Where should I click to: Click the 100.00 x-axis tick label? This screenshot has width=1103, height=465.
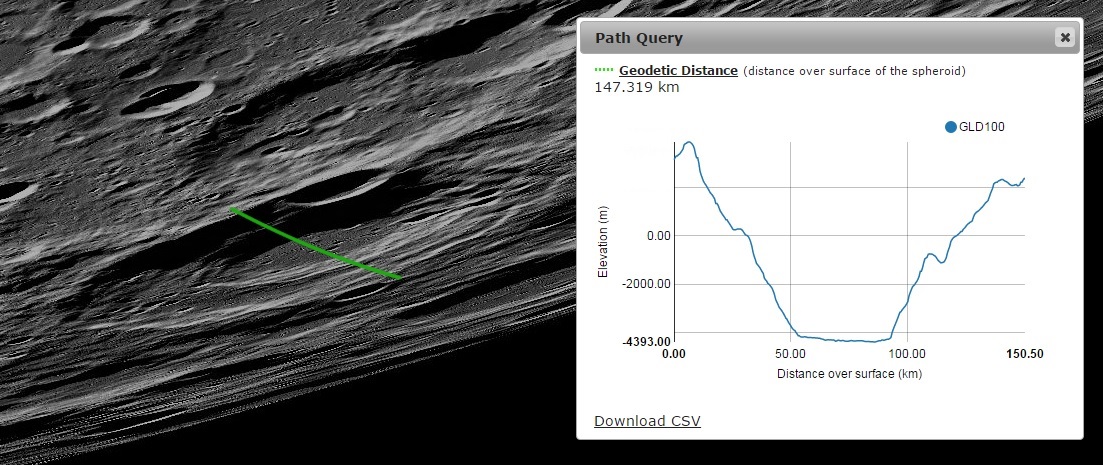click(907, 354)
